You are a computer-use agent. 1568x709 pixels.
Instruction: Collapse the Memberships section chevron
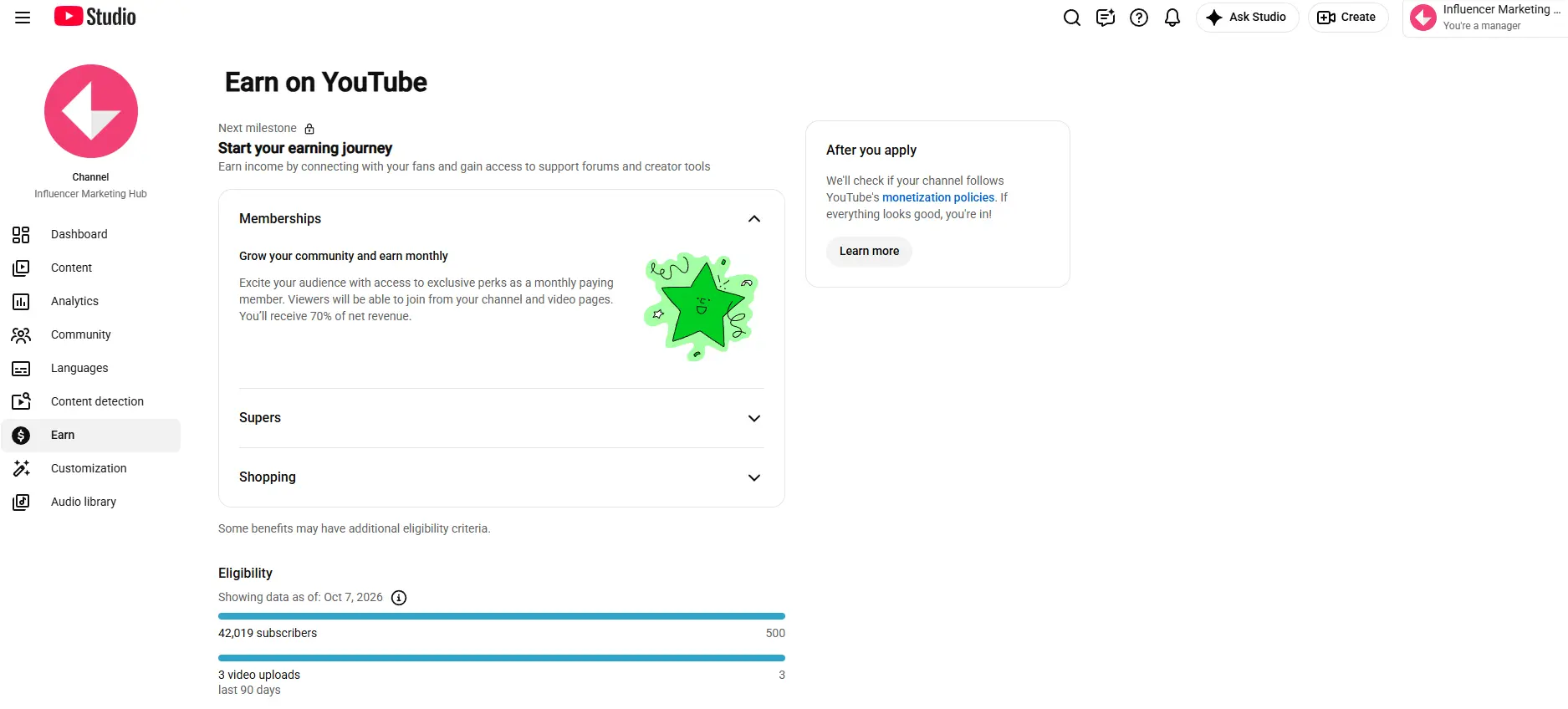754,219
